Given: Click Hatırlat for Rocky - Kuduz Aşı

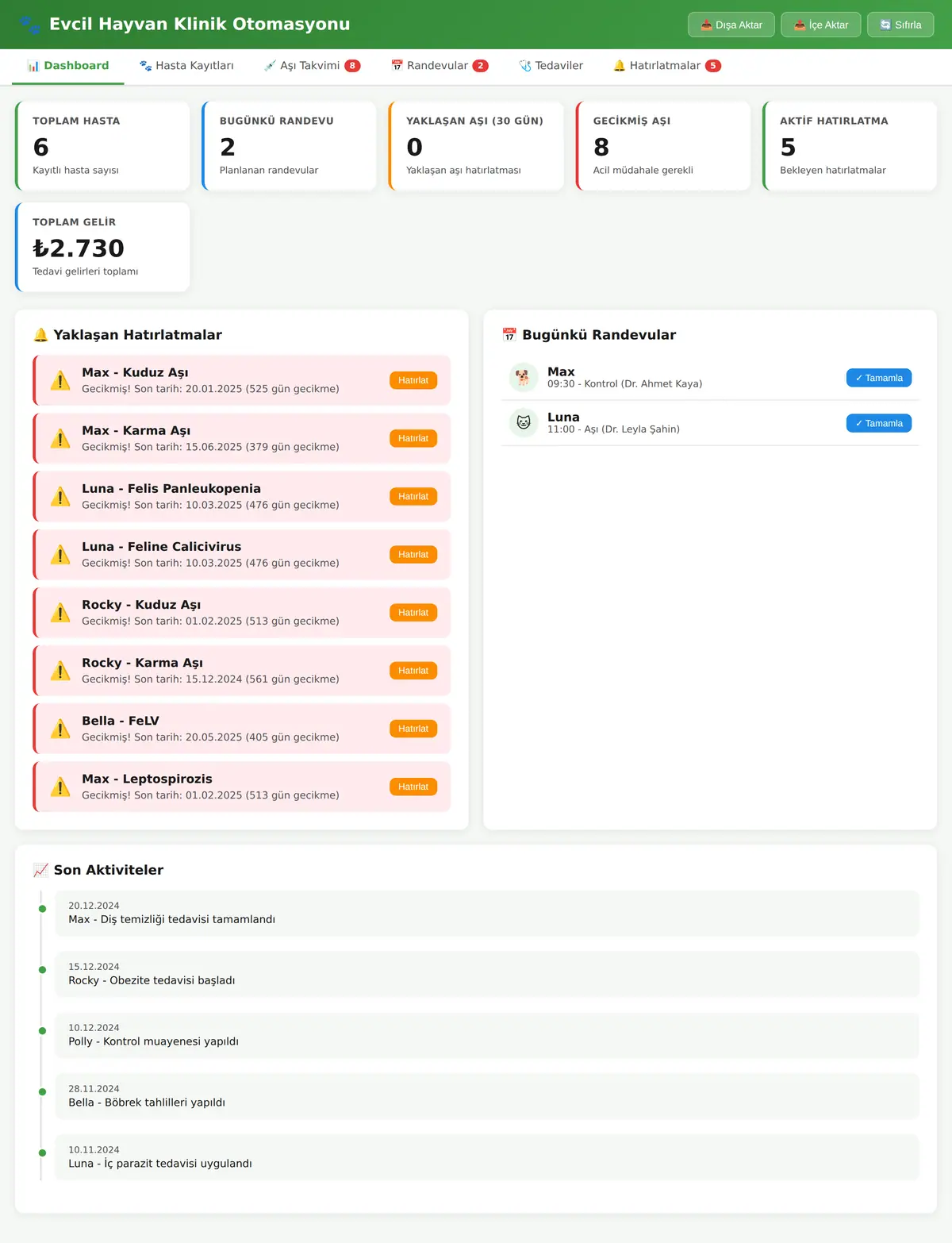Looking at the screenshot, I should coord(413,612).
